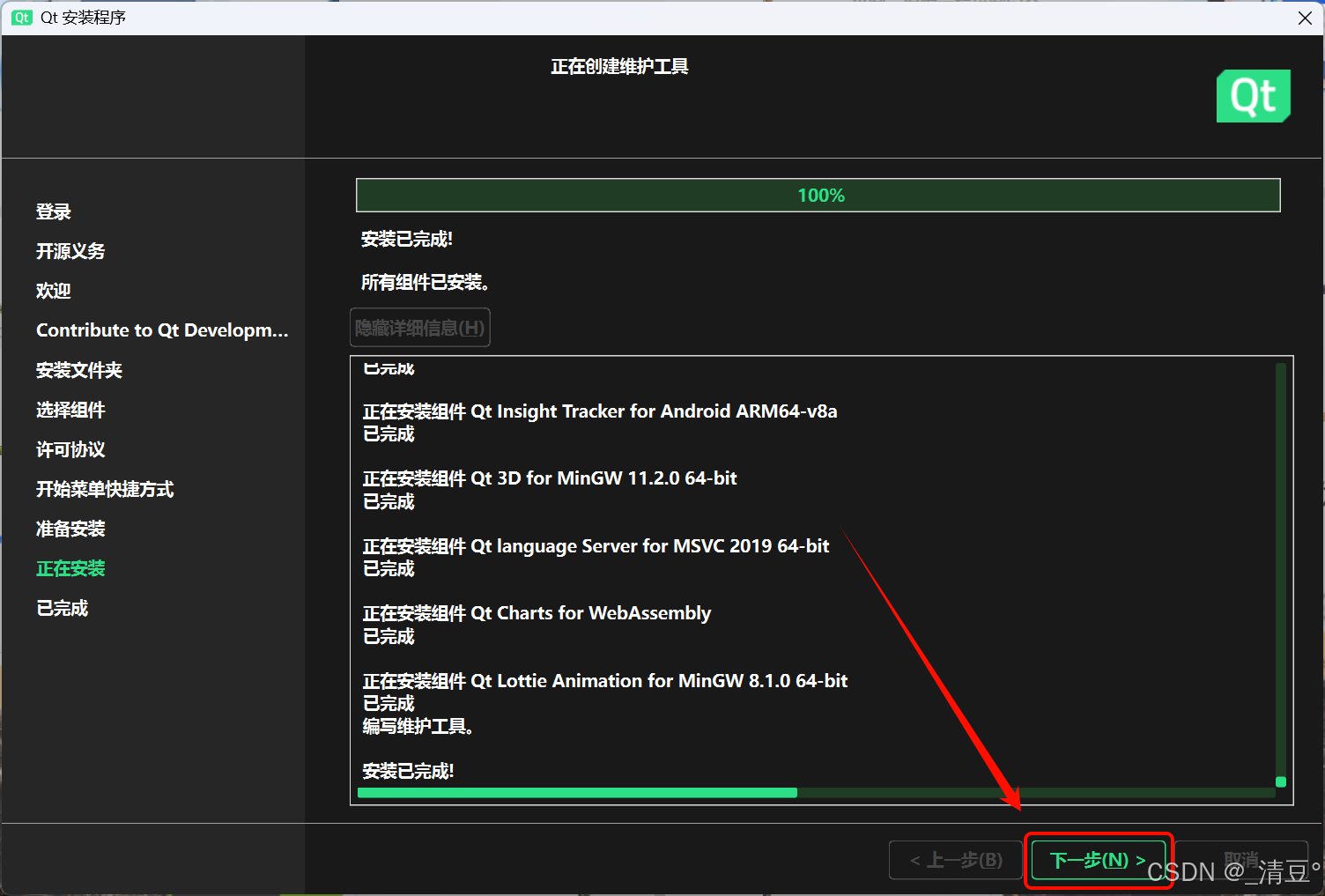Click the 安装已完成! text below the progress bar
Screen dimensions: 1325x896
click(x=407, y=239)
